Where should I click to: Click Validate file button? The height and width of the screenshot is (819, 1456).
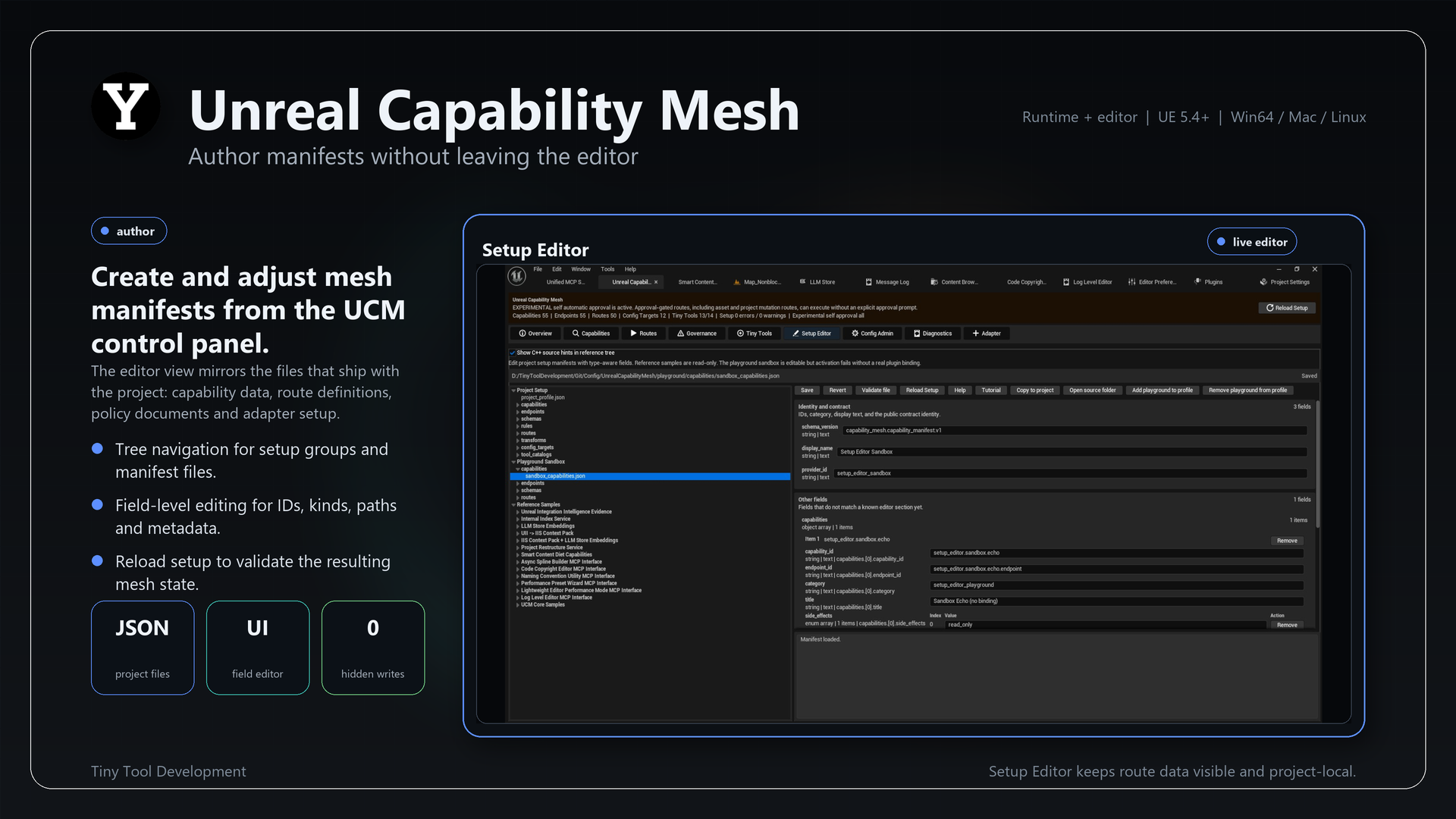pos(876,391)
